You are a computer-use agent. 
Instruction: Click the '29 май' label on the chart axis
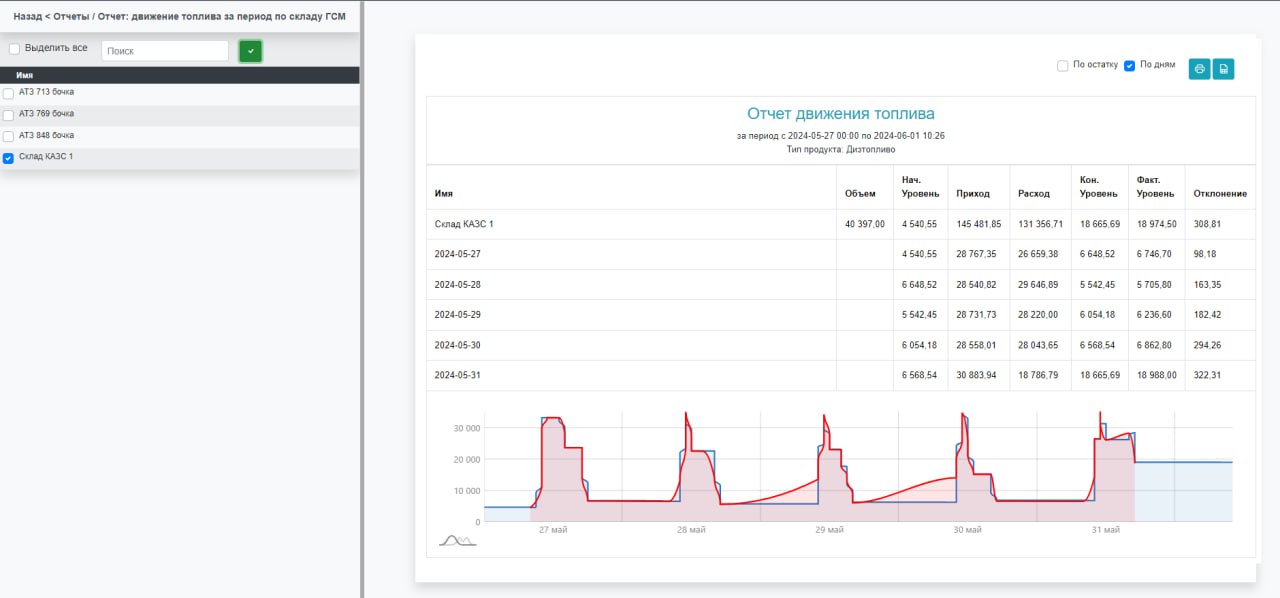coord(829,530)
